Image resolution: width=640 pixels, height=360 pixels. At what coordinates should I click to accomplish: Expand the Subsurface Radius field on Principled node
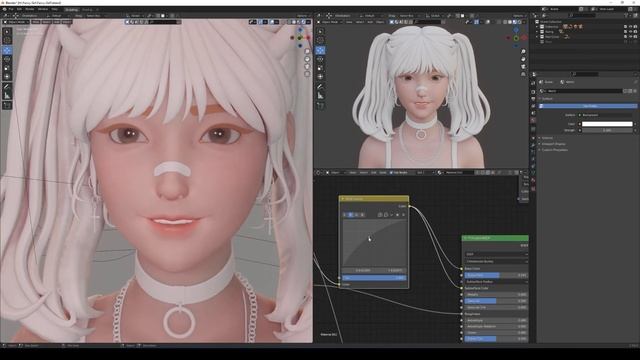(496, 282)
